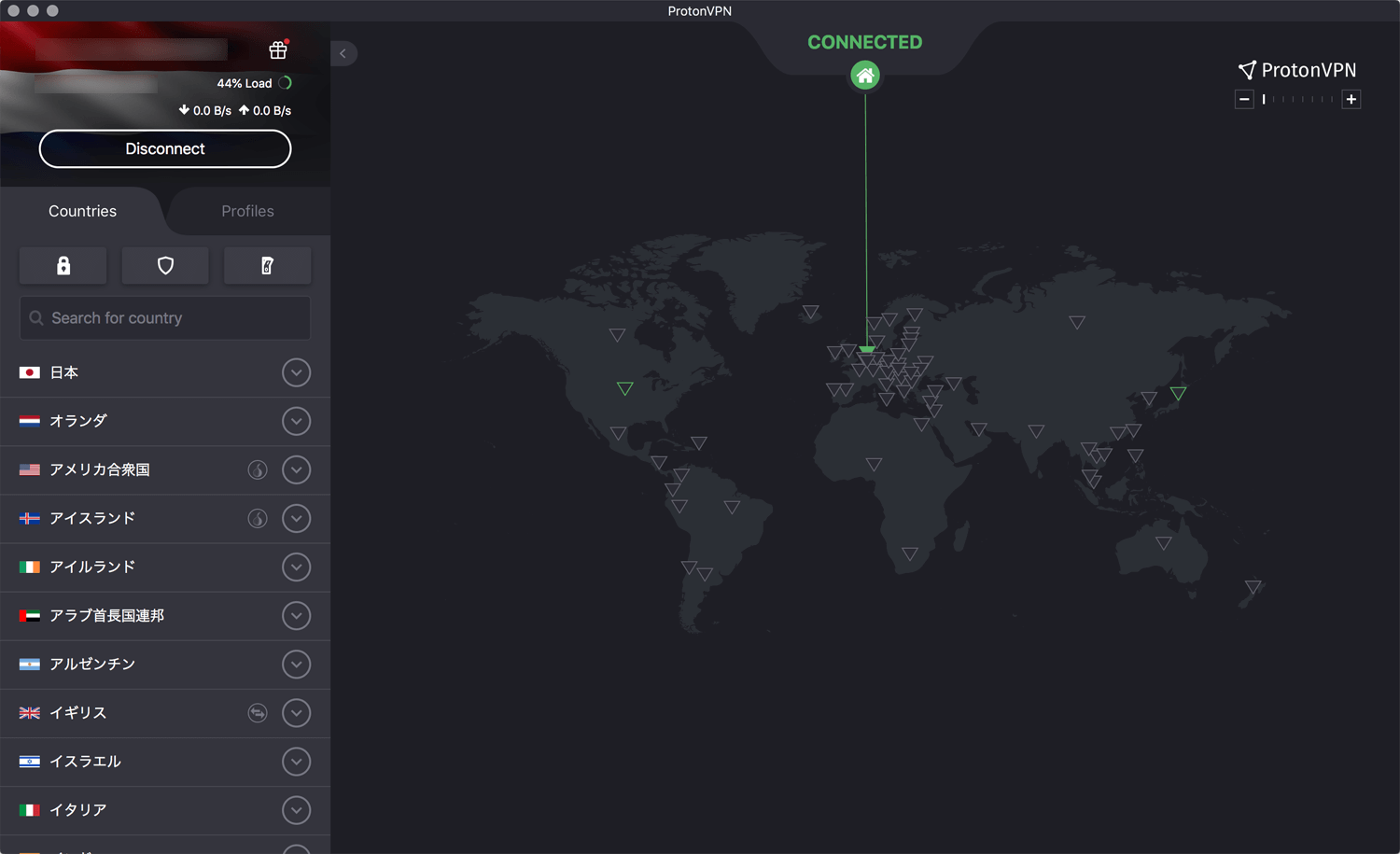1400x854 pixels.
Task: Select the アラブ首長国連邦 country row
Action: click(x=165, y=615)
